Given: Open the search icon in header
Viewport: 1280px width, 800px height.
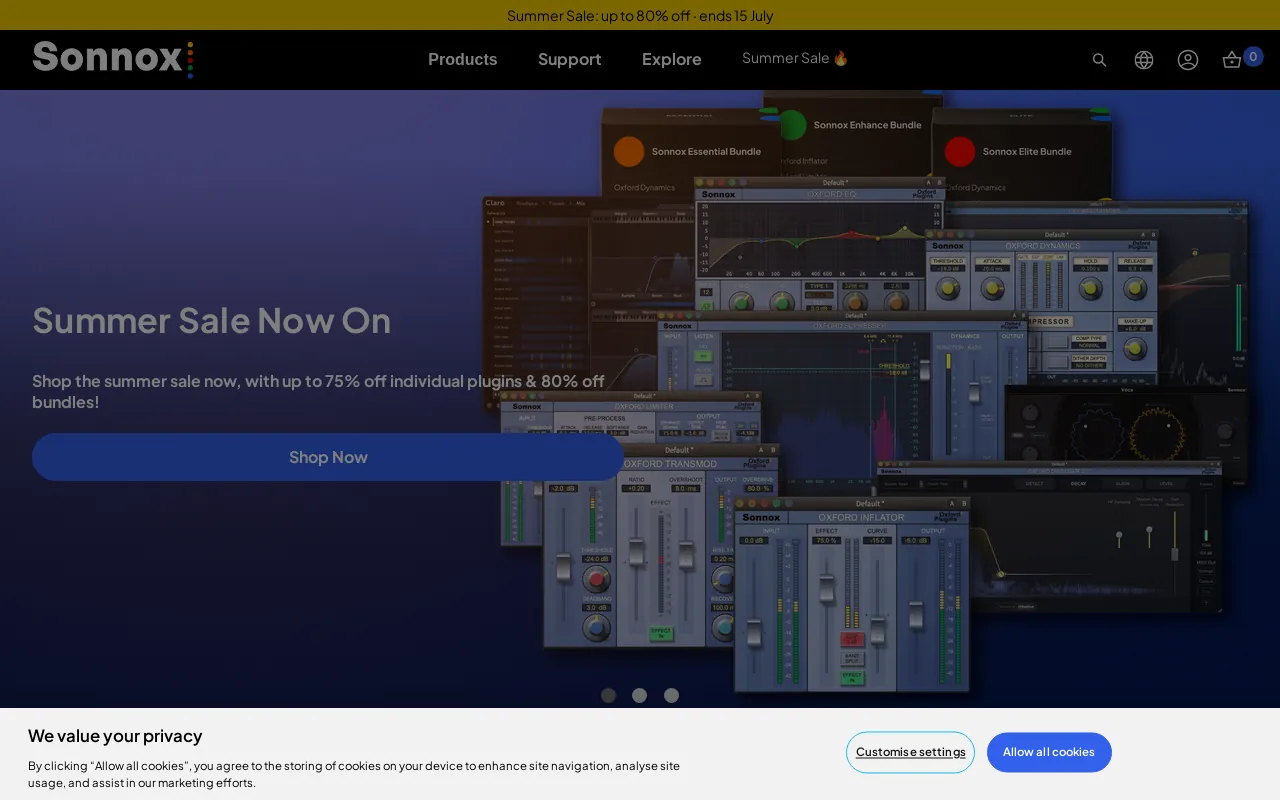Looking at the screenshot, I should 1099,60.
